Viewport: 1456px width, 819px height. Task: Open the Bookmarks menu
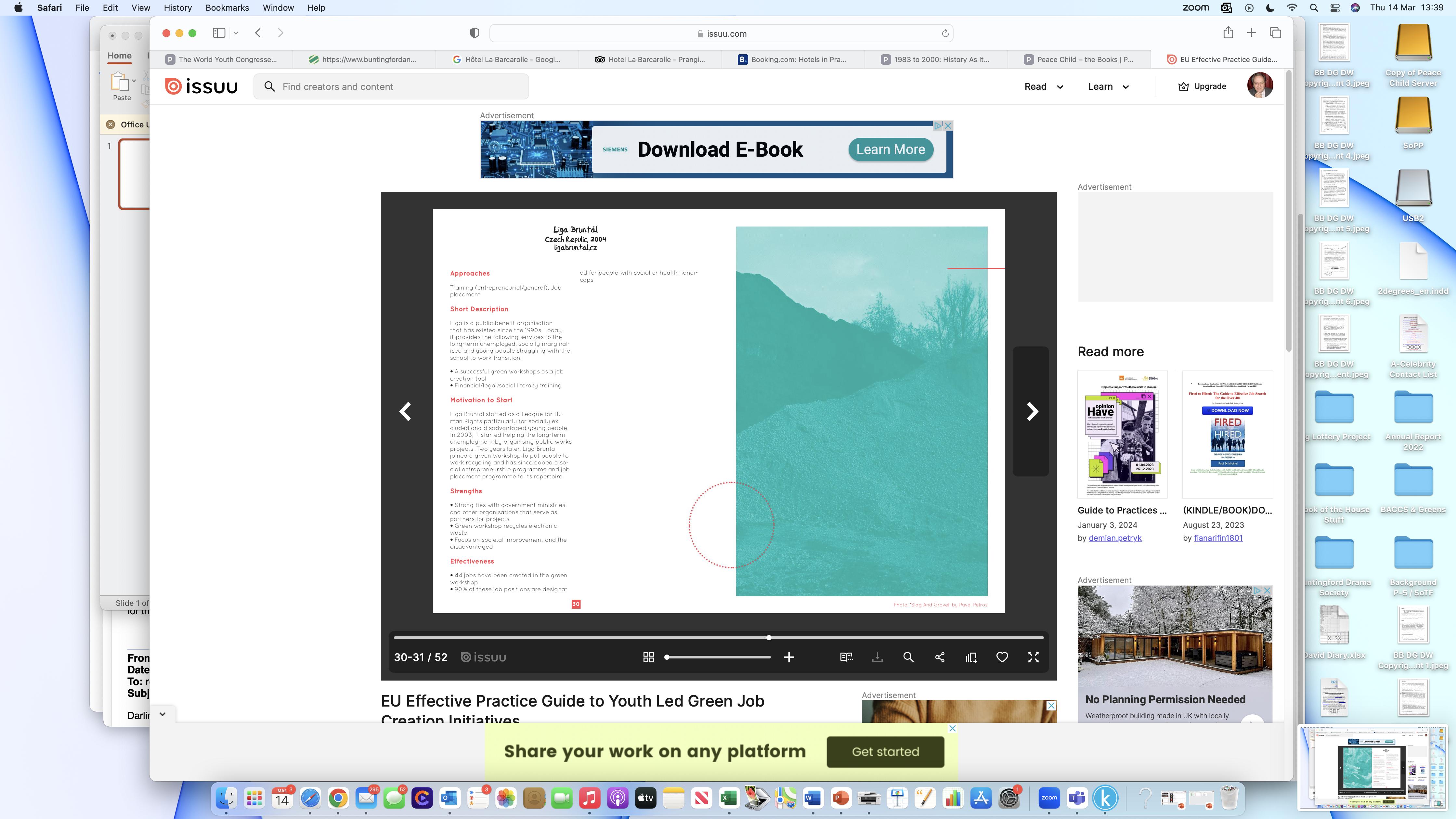tap(227, 8)
